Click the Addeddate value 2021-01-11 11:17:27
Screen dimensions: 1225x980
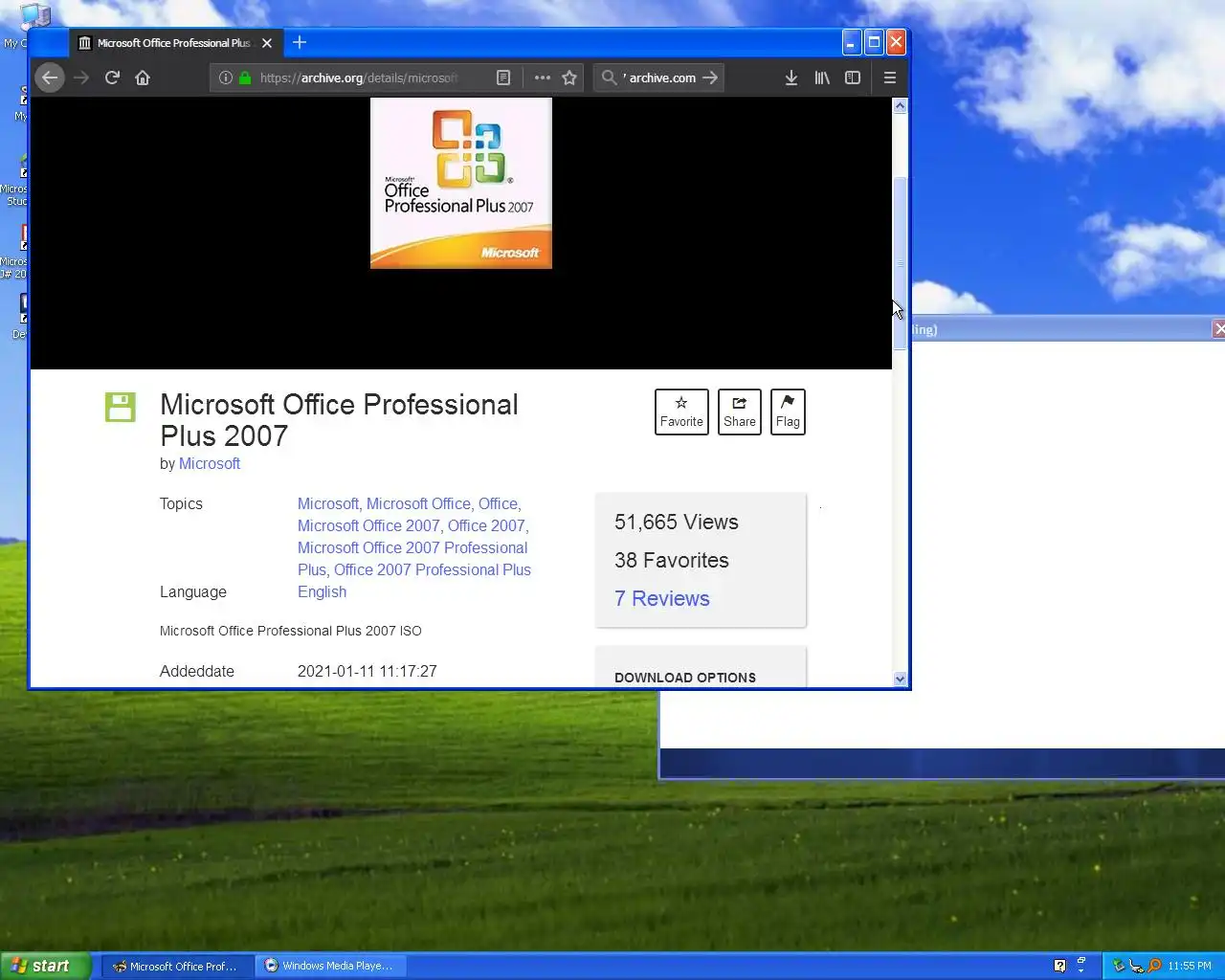[x=367, y=671]
